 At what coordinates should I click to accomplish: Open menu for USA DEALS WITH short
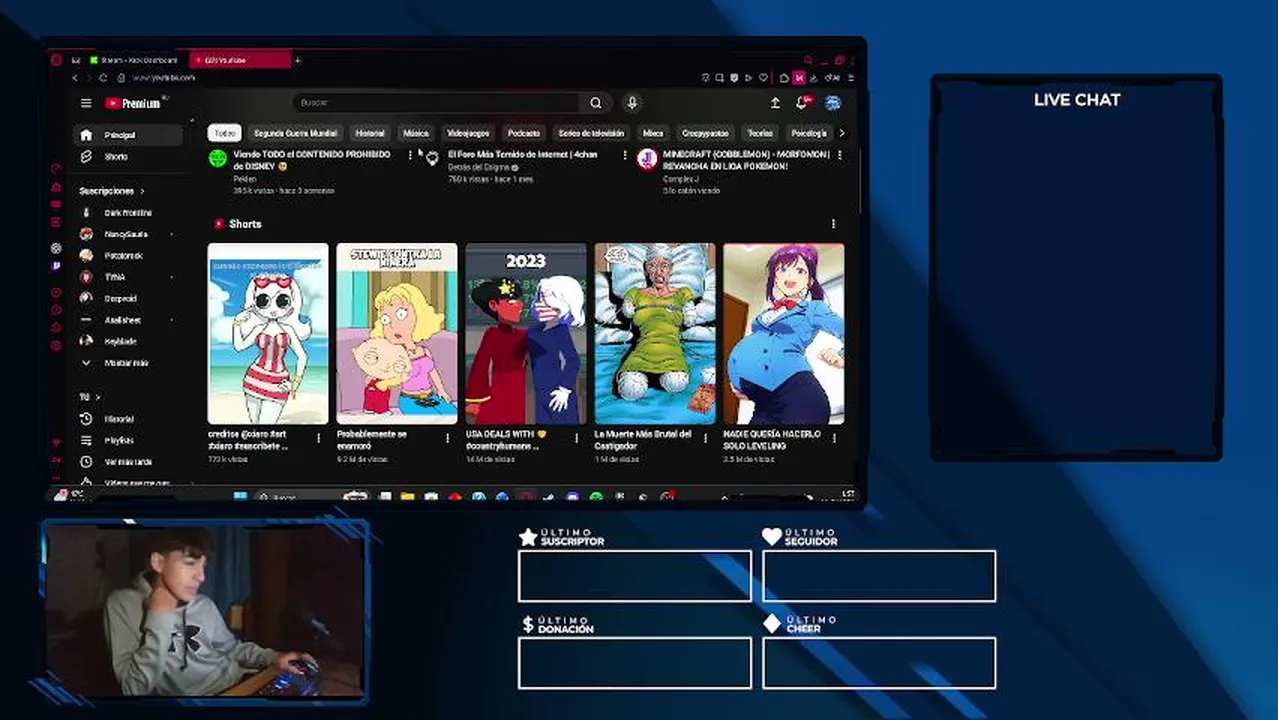click(577, 437)
